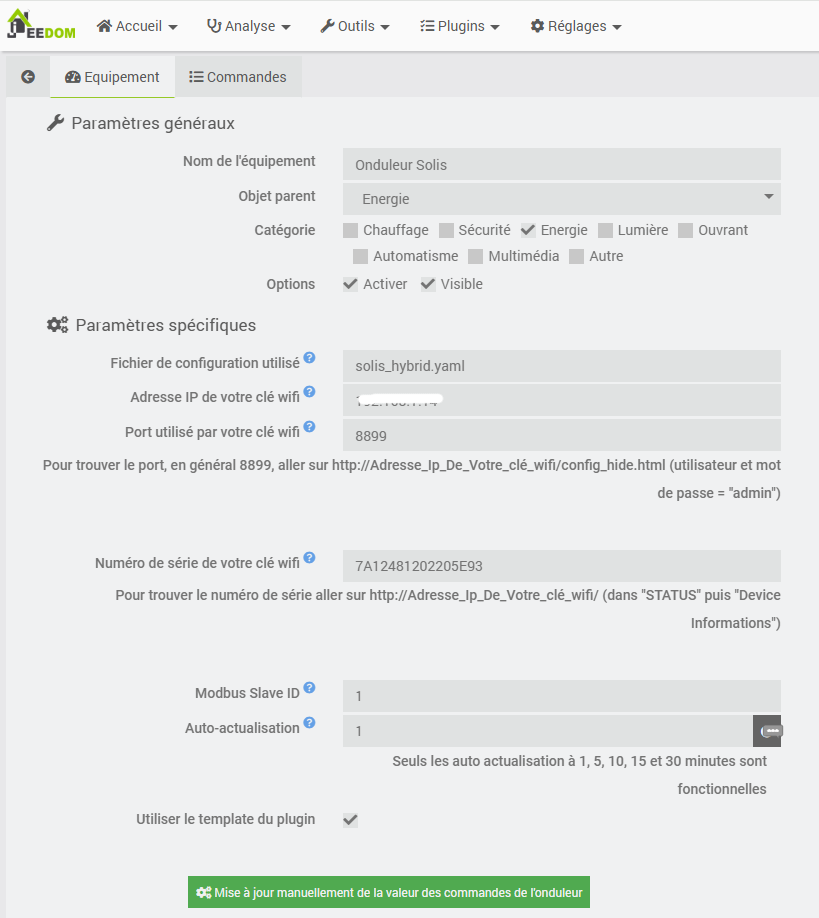
Task: Expand the Analyse menu
Action: [x=249, y=26]
